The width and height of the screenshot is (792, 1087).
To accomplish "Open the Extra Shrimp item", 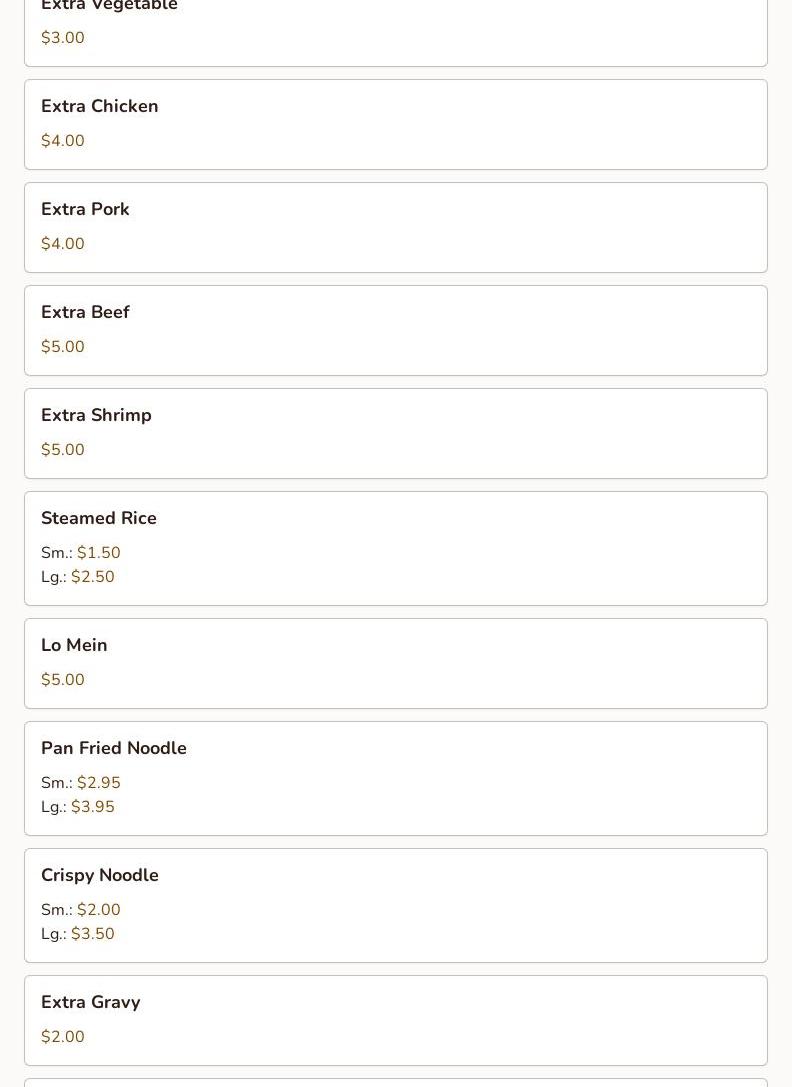I will pos(96,415).
